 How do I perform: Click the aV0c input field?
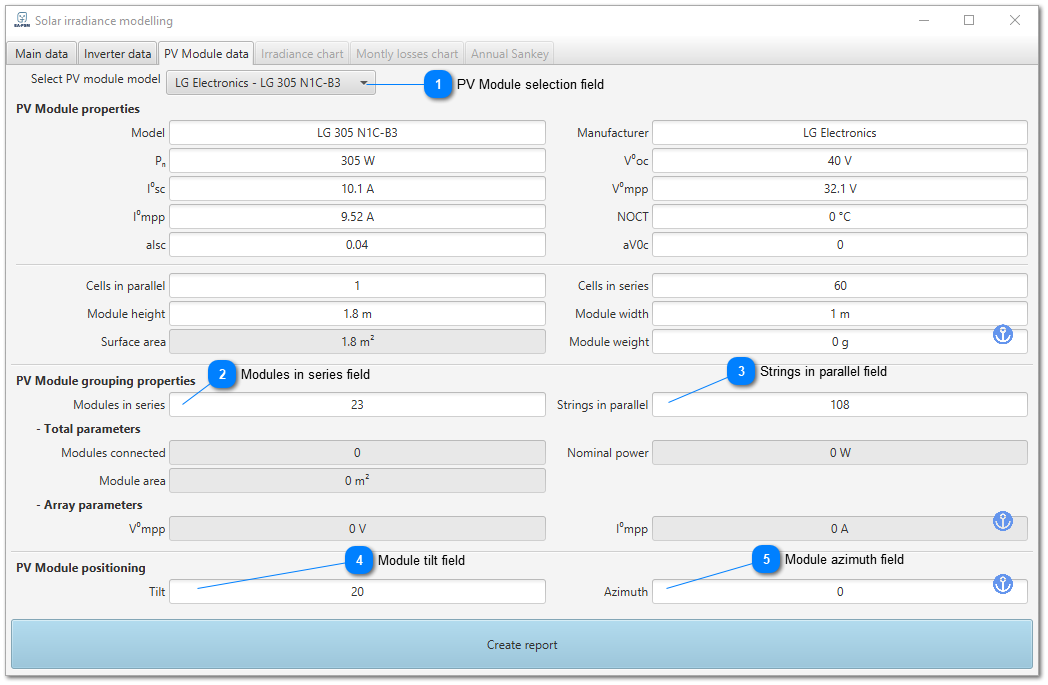[x=840, y=245]
